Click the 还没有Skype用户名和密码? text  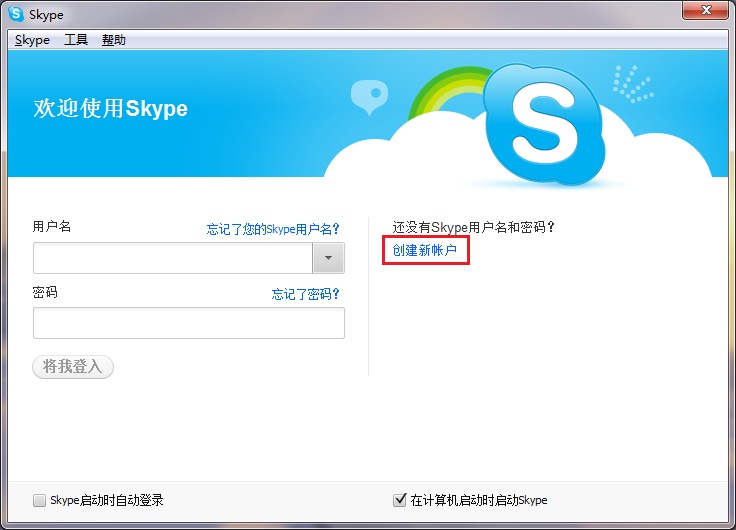click(474, 227)
